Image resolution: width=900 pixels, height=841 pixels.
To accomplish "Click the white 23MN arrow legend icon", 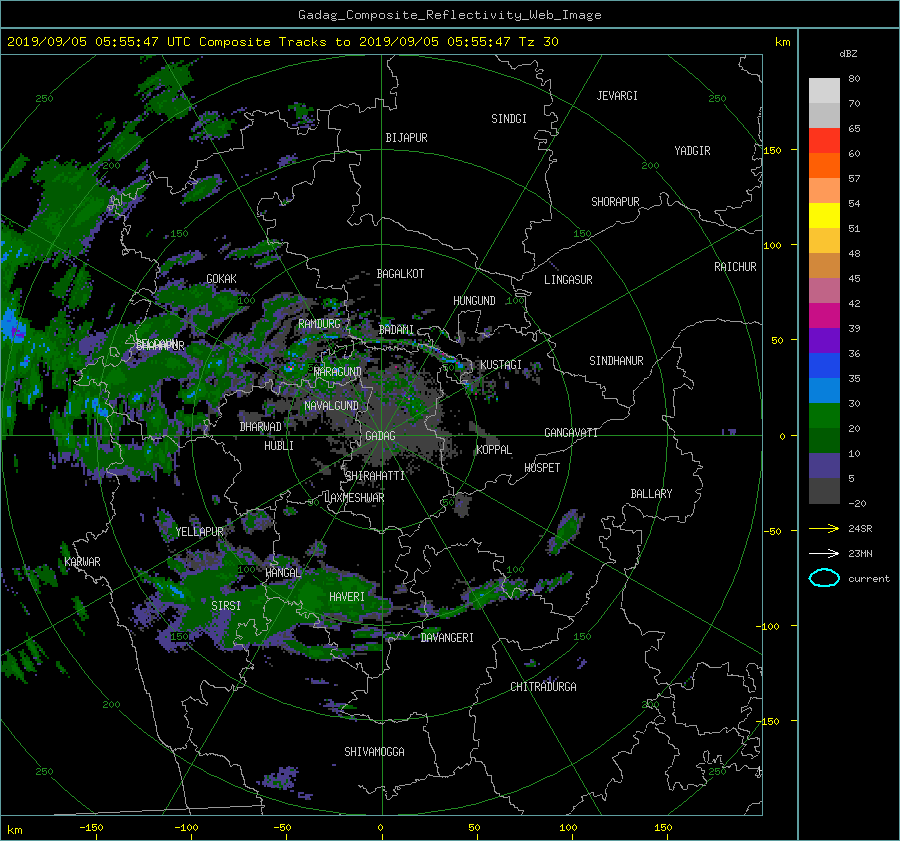I will 824,553.
